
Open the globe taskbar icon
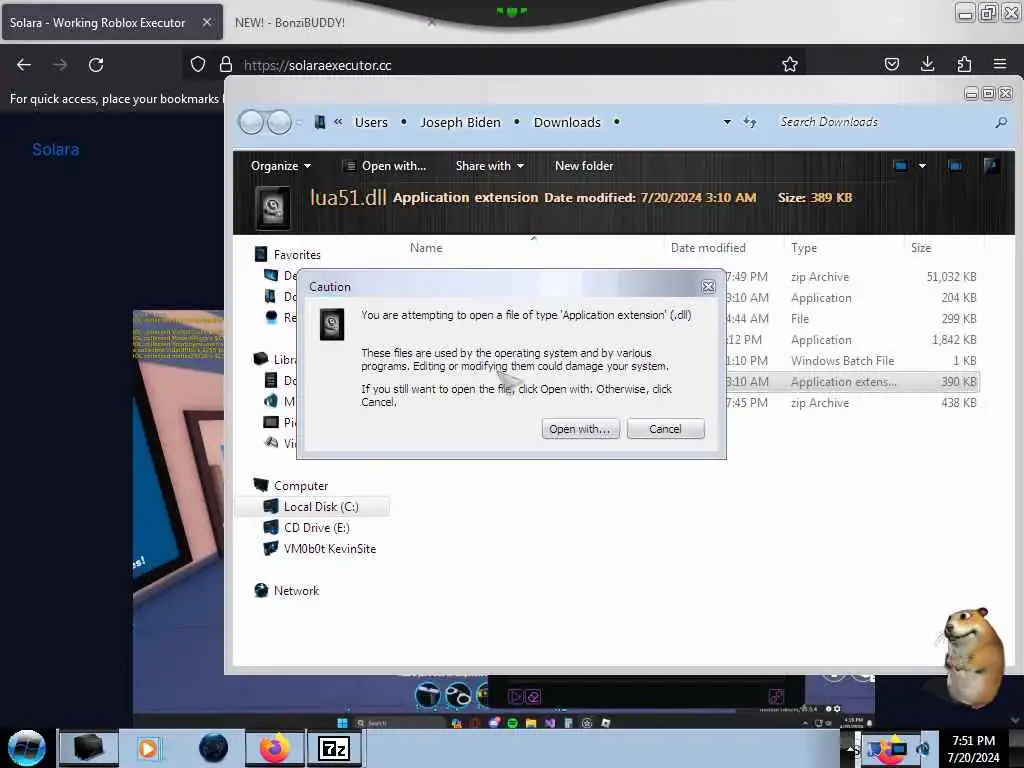coord(214,748)
